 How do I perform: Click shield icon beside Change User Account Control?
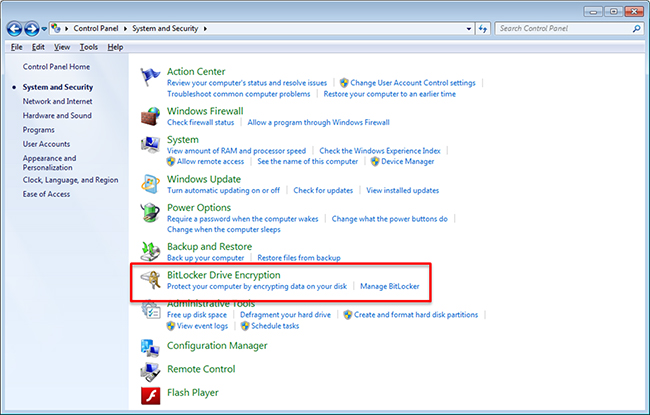[x=344, y=83]
